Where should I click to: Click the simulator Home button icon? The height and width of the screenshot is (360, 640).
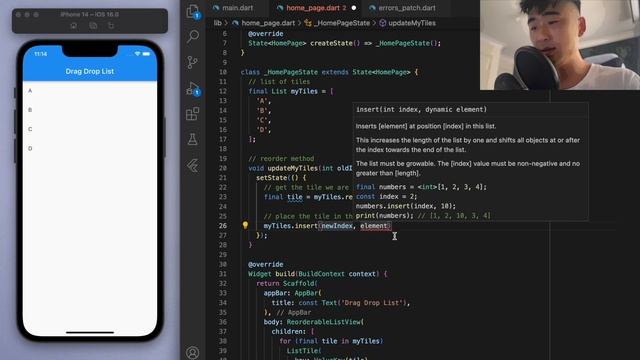coord(73,26)
